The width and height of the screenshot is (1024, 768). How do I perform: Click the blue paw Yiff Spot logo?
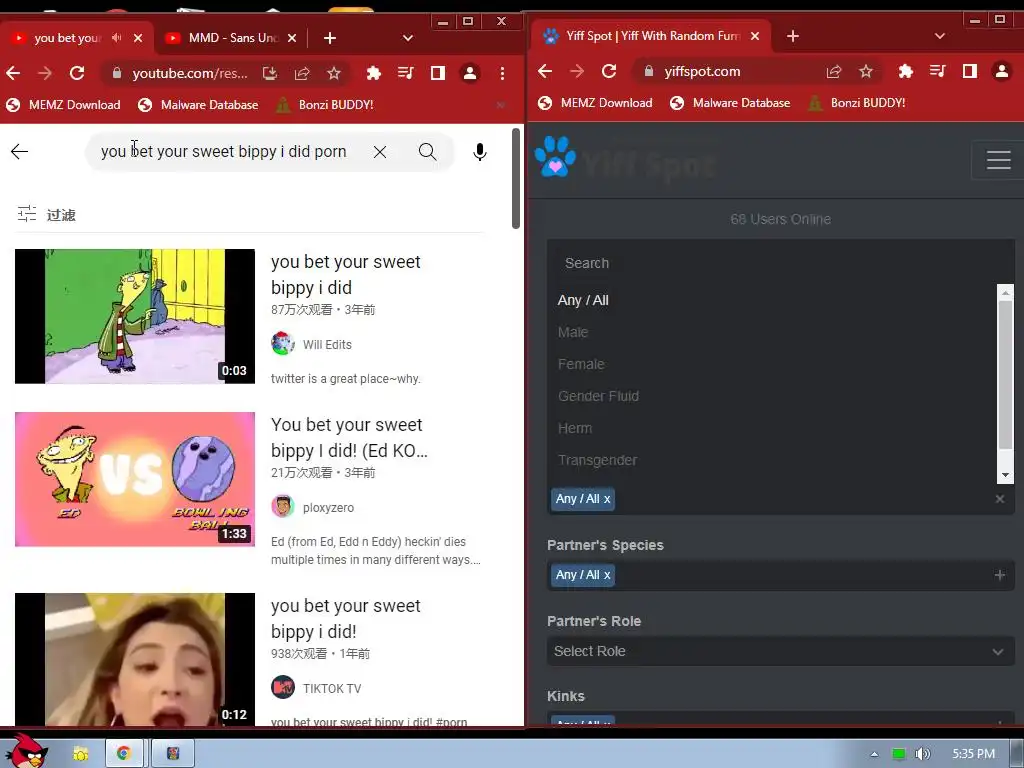point(554,157)
